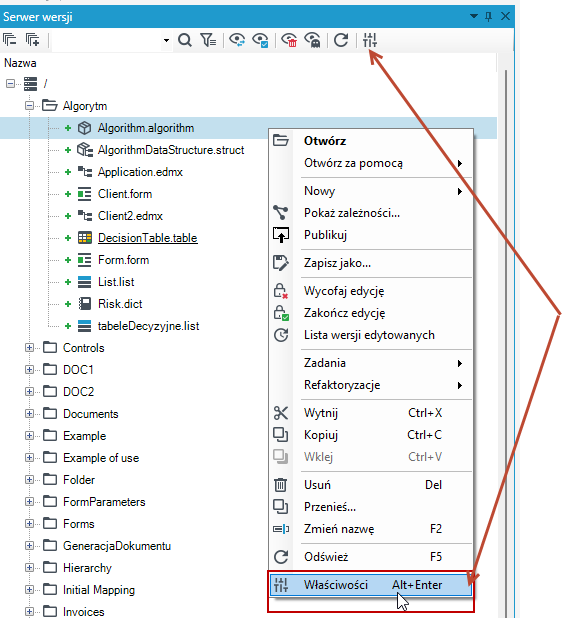
Task: Expand the Initial Mapping folder
Action: 29,590
